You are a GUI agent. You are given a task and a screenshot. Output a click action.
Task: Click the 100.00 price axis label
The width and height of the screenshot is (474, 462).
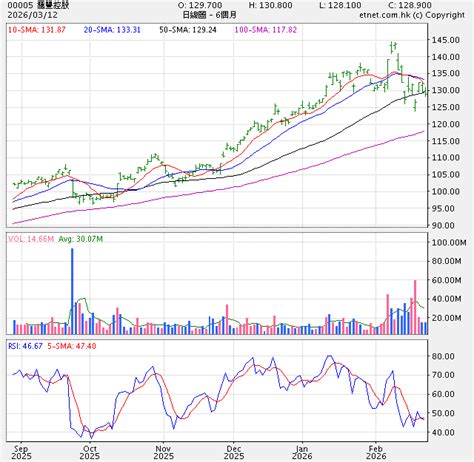pyautogui.click(x=446, y=192)
